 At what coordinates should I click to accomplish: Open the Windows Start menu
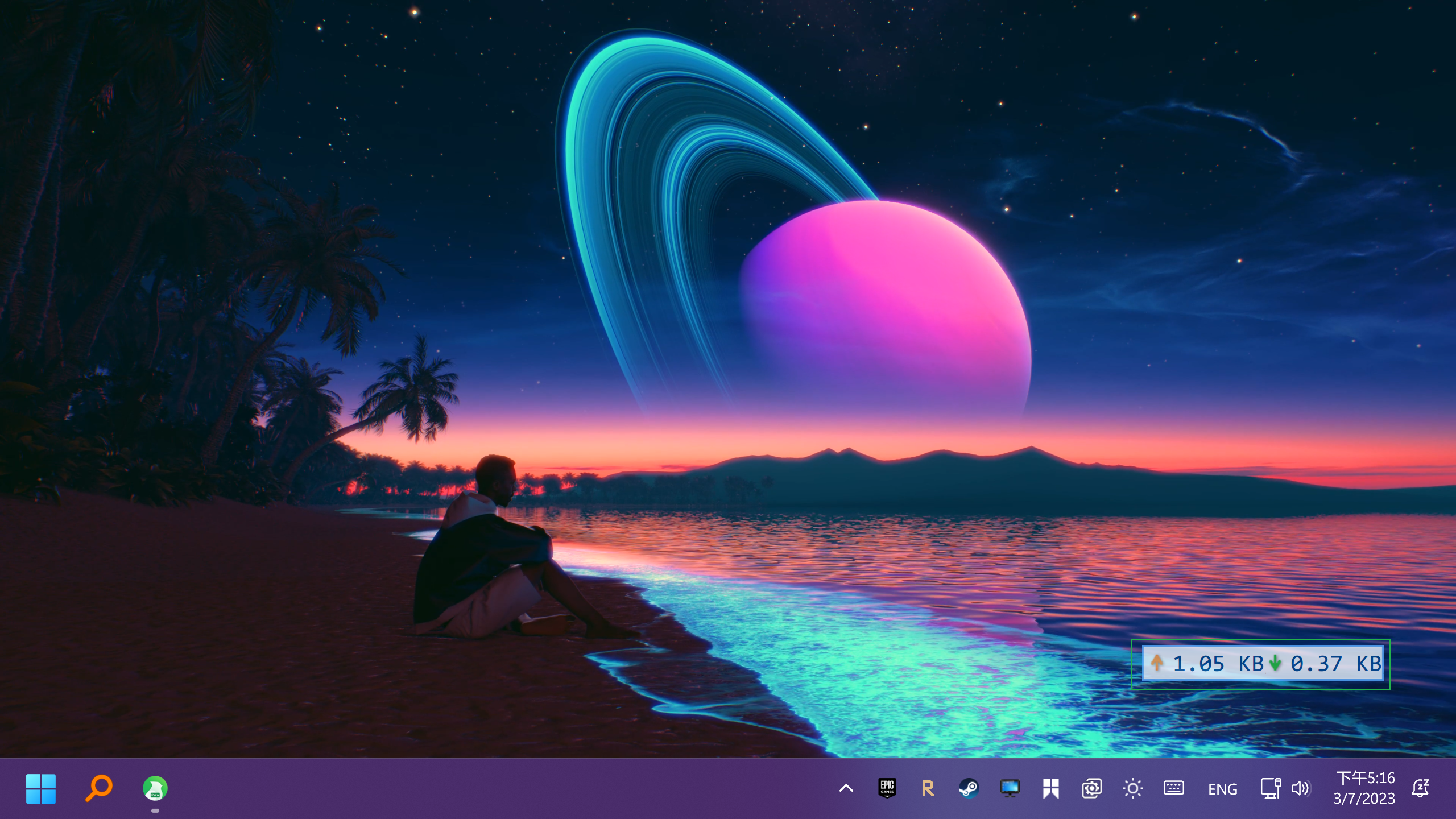(40, 788)
